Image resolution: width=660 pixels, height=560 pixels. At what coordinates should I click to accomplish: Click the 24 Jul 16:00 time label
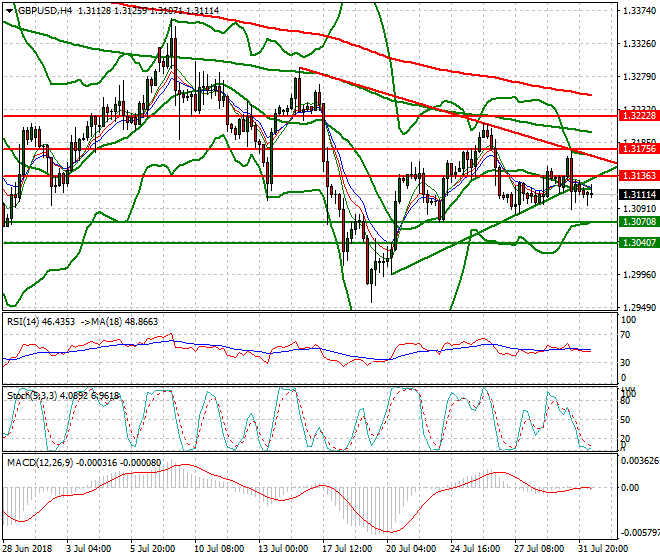(x=475, y=549)
